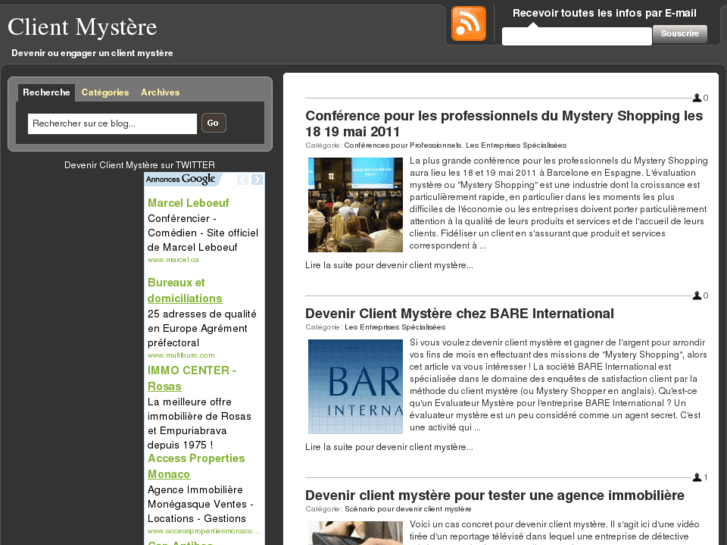Screen dimensions: 727x545
Task: Click the orange RSS feed icon
Action: 468,23
